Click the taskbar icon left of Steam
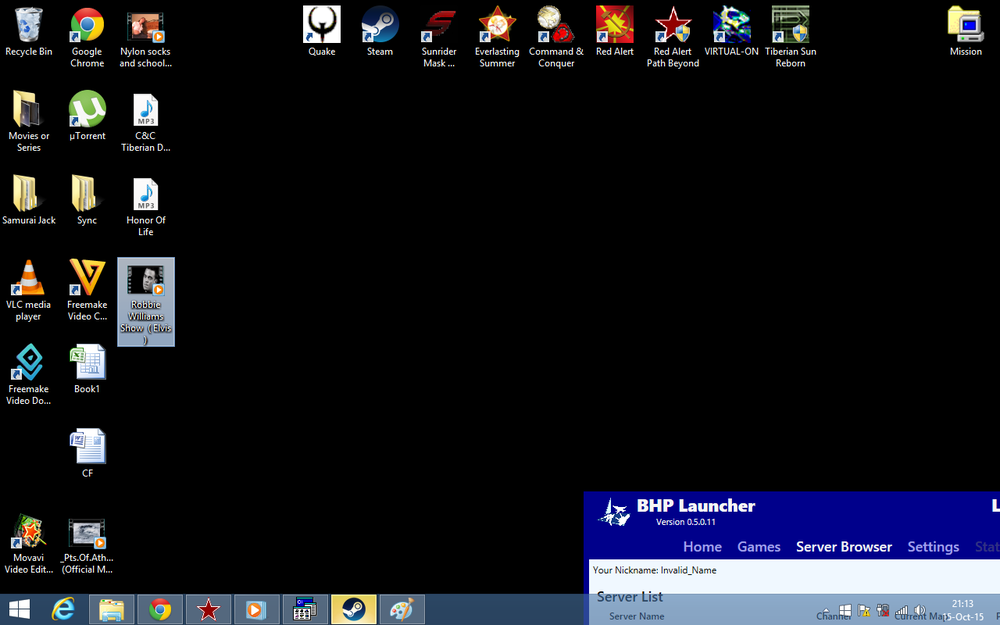This screenshot has height=625, width=1000. tap(305, 610)
